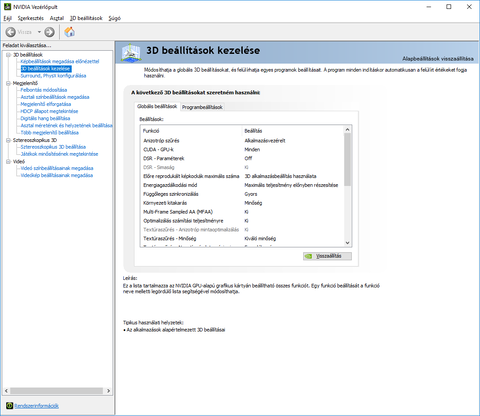Click the Gyors value for vertical sync
The image size is (480, 416).
tap(251, 194)
